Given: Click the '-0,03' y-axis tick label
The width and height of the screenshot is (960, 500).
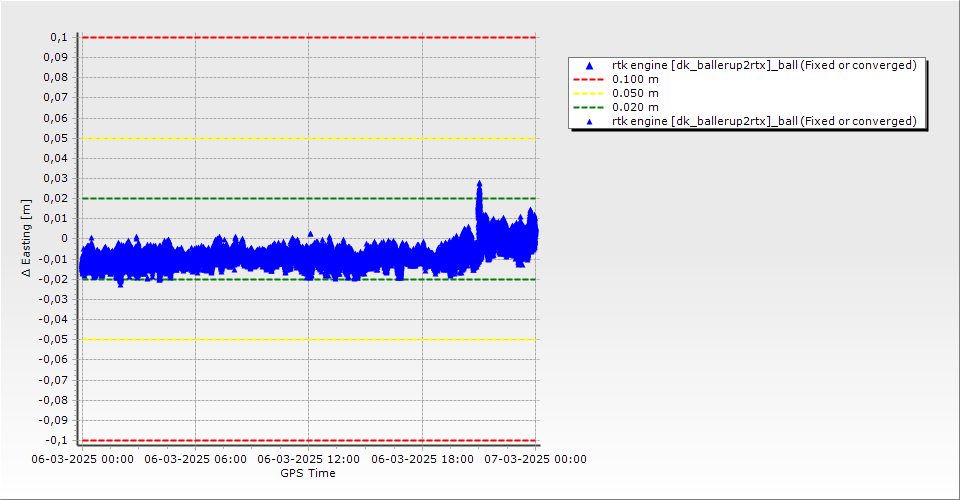Looking at the screenshot, I should point(53,299).
